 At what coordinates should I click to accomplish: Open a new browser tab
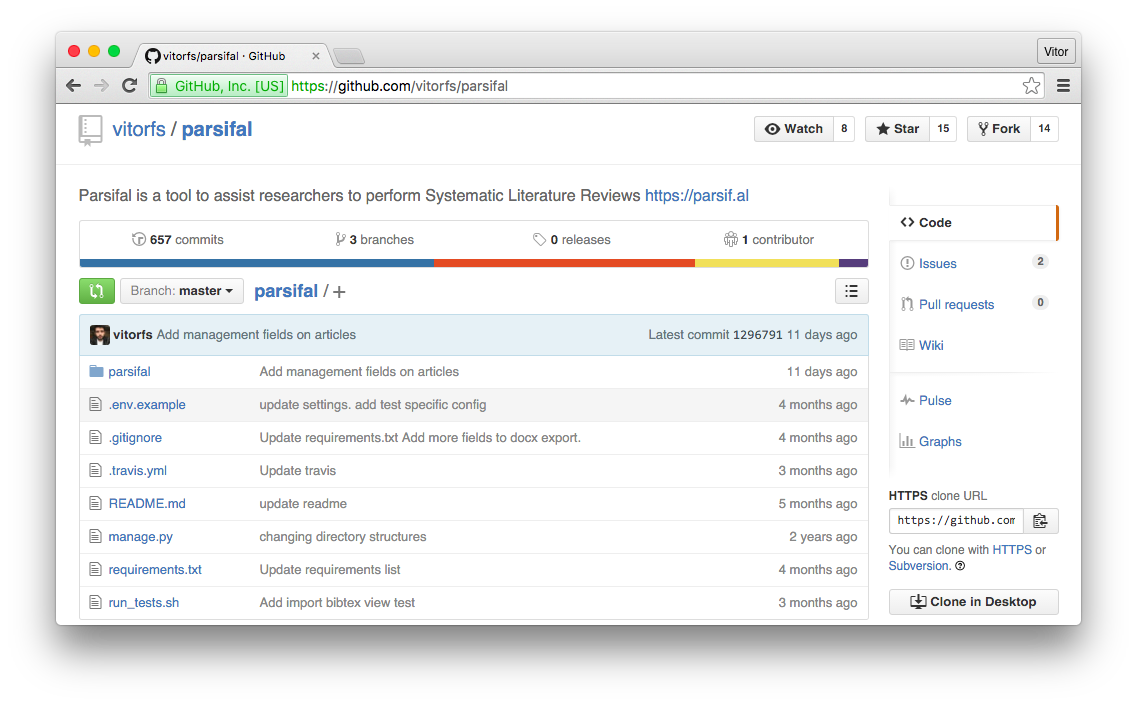click(x=349, y=56)
